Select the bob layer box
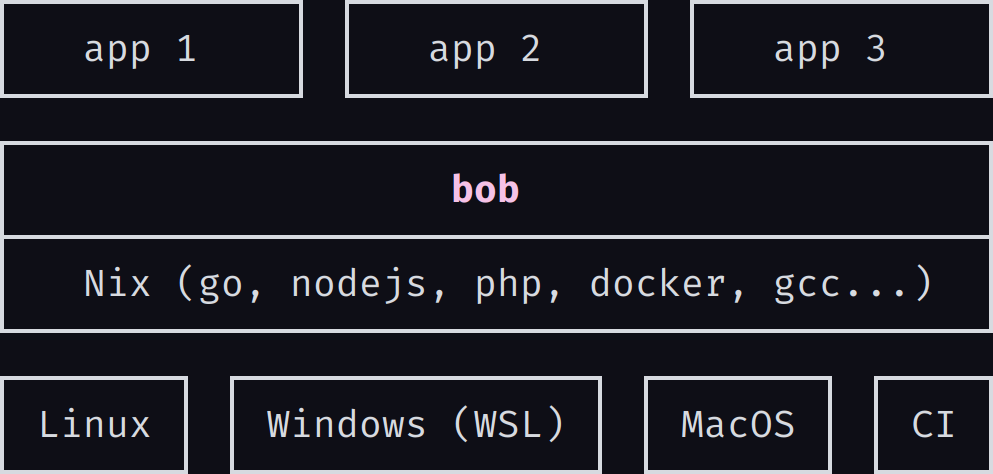Screen dimensions: 993x474 [496, 190]
